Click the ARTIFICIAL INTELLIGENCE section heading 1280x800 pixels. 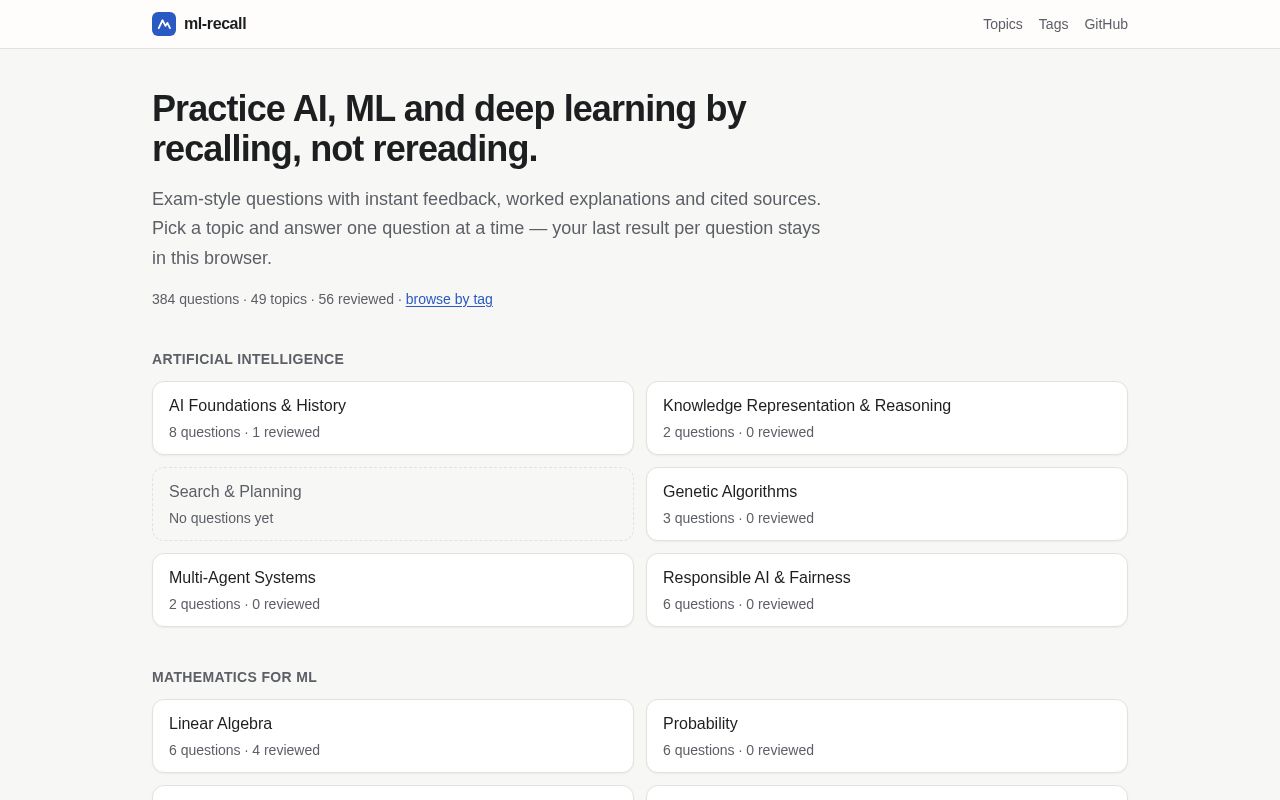click(248, 359)
